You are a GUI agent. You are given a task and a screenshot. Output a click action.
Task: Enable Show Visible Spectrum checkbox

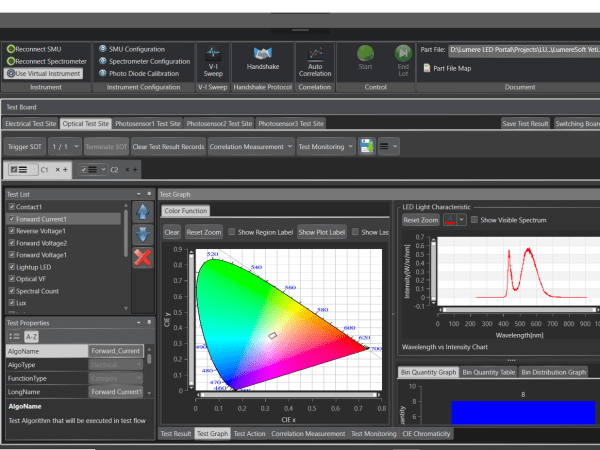point(475,219)
